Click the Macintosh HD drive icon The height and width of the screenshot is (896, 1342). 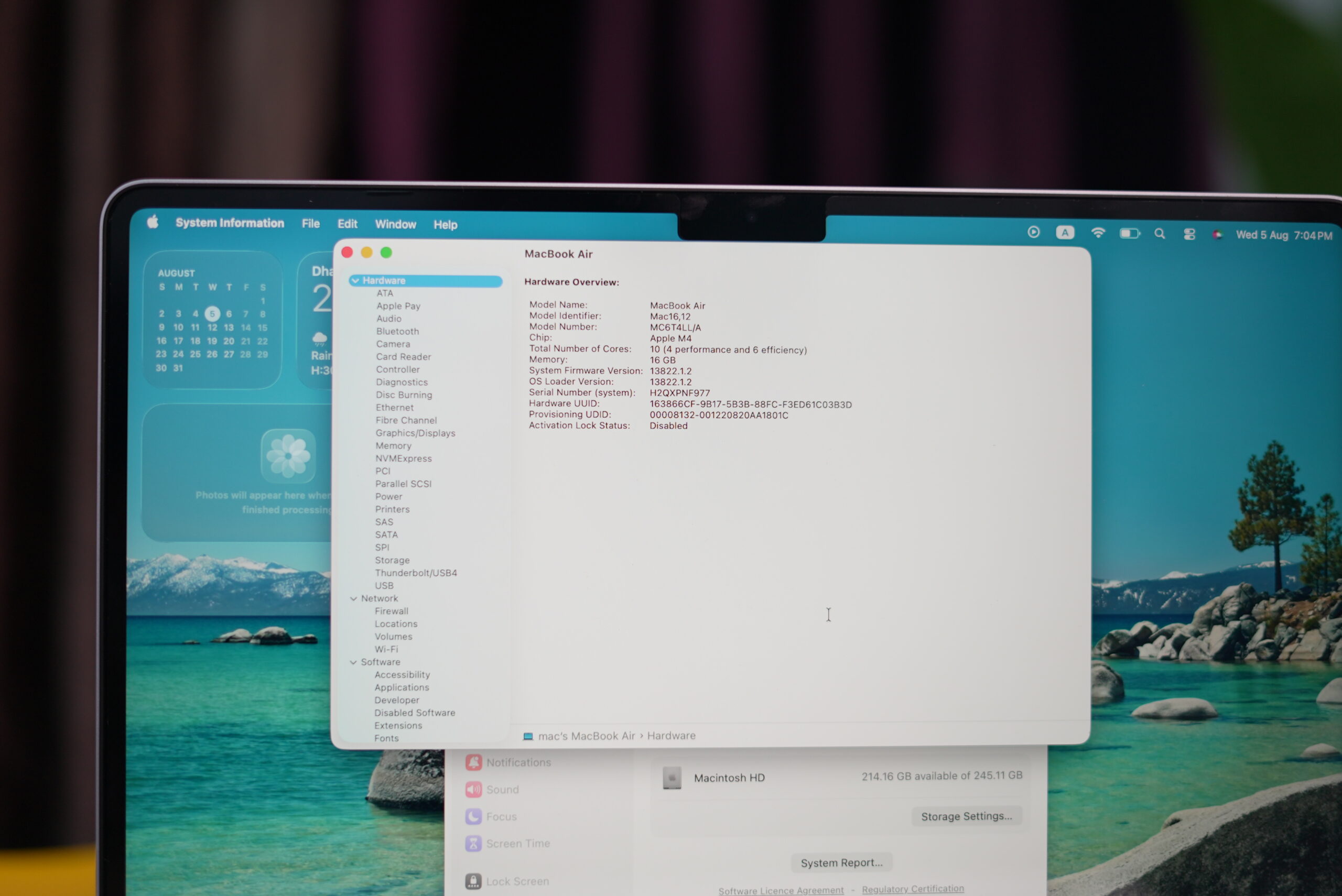[x=672, y=778]
